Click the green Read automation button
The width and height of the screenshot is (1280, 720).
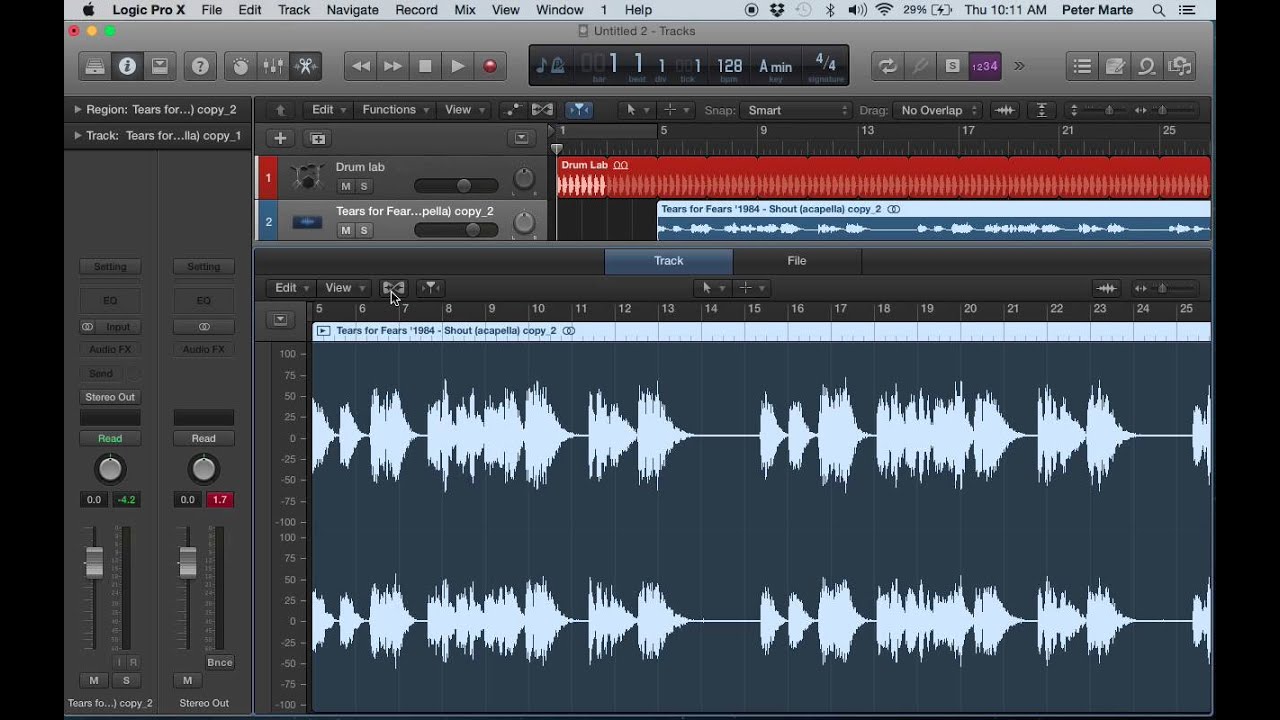pyautogui.click(x=110, y=438)
